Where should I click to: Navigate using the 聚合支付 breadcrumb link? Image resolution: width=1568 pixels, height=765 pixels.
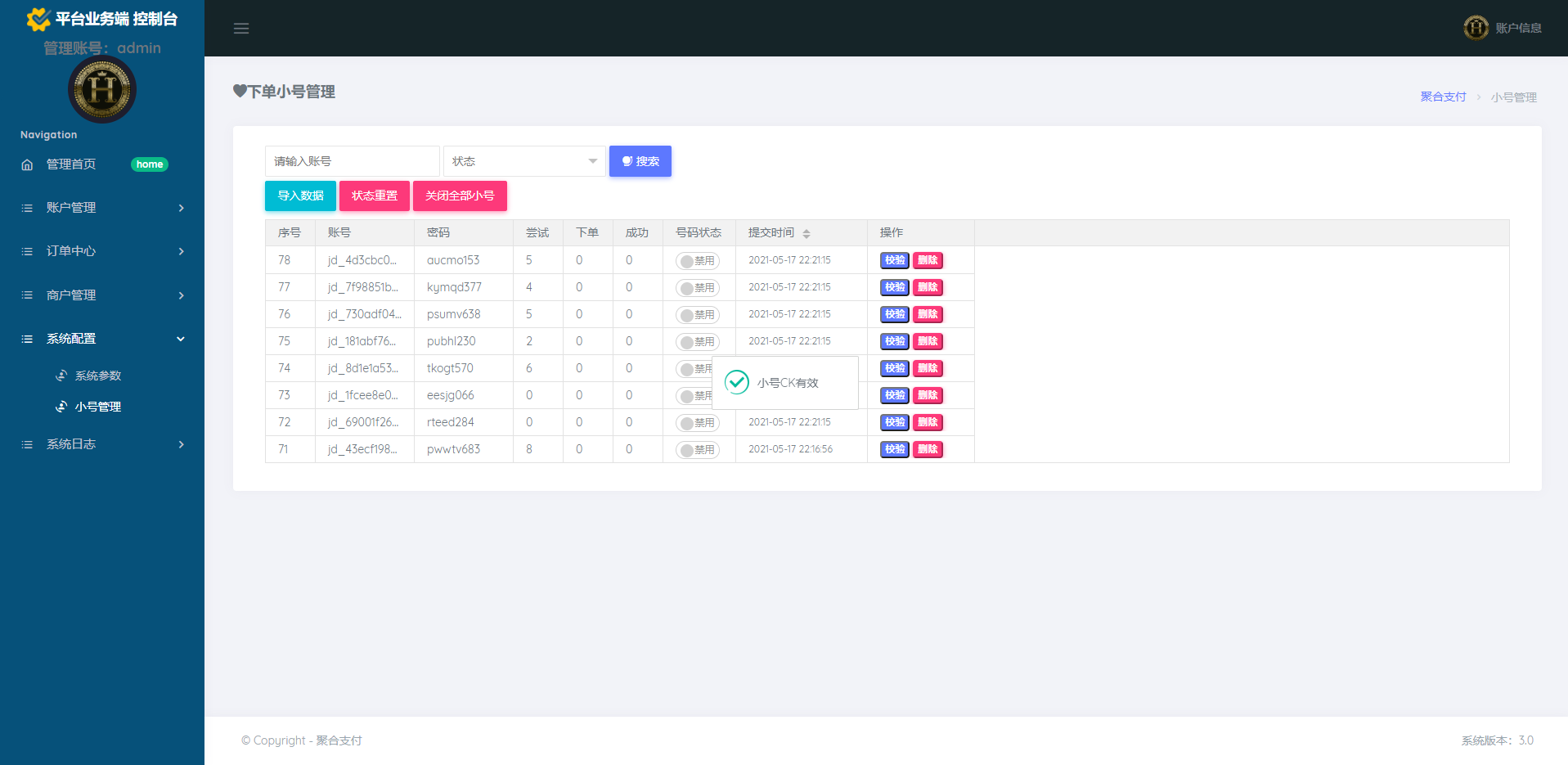[x=1442, y=96]
